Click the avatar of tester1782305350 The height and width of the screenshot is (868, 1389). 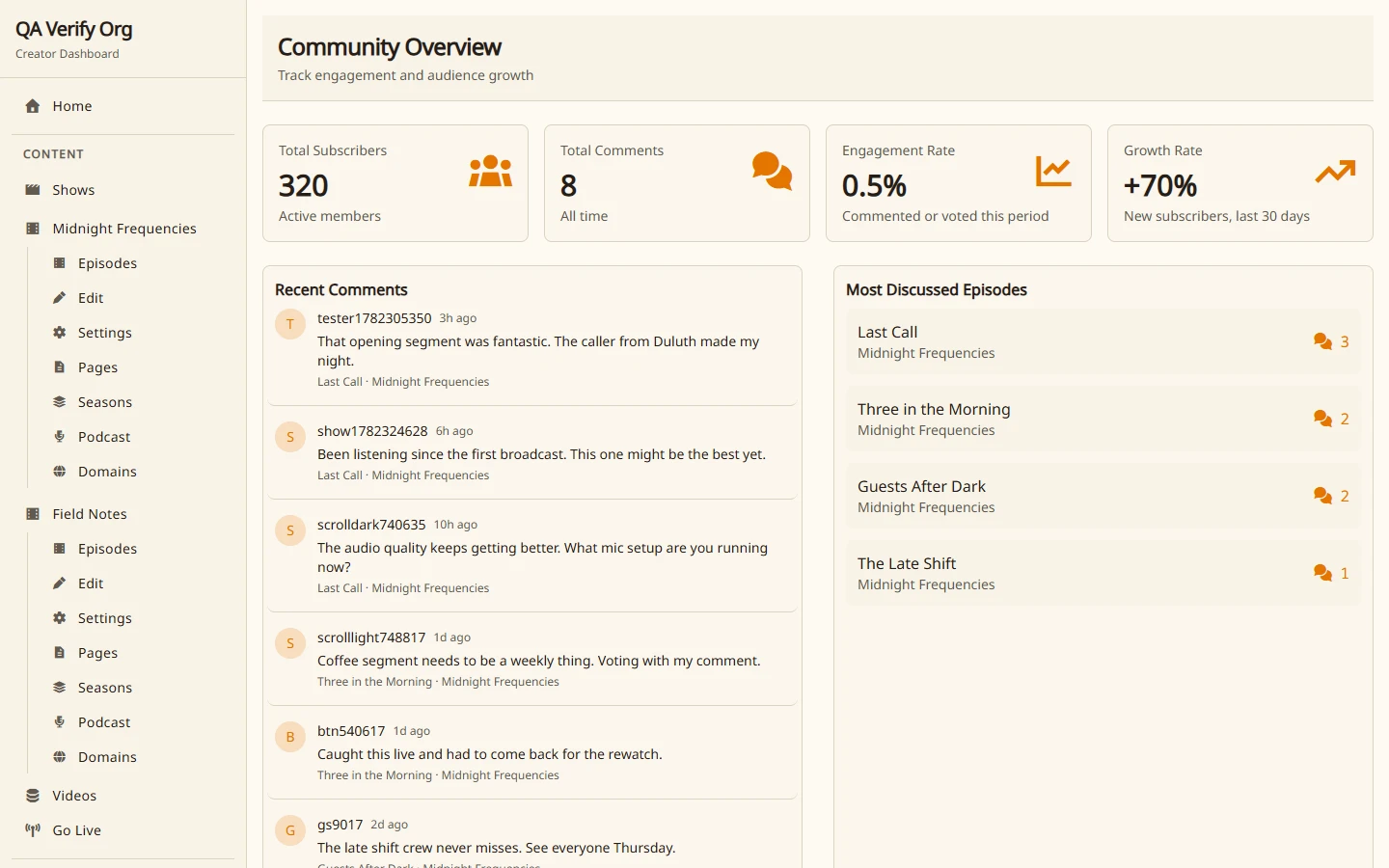click(290, 324)
